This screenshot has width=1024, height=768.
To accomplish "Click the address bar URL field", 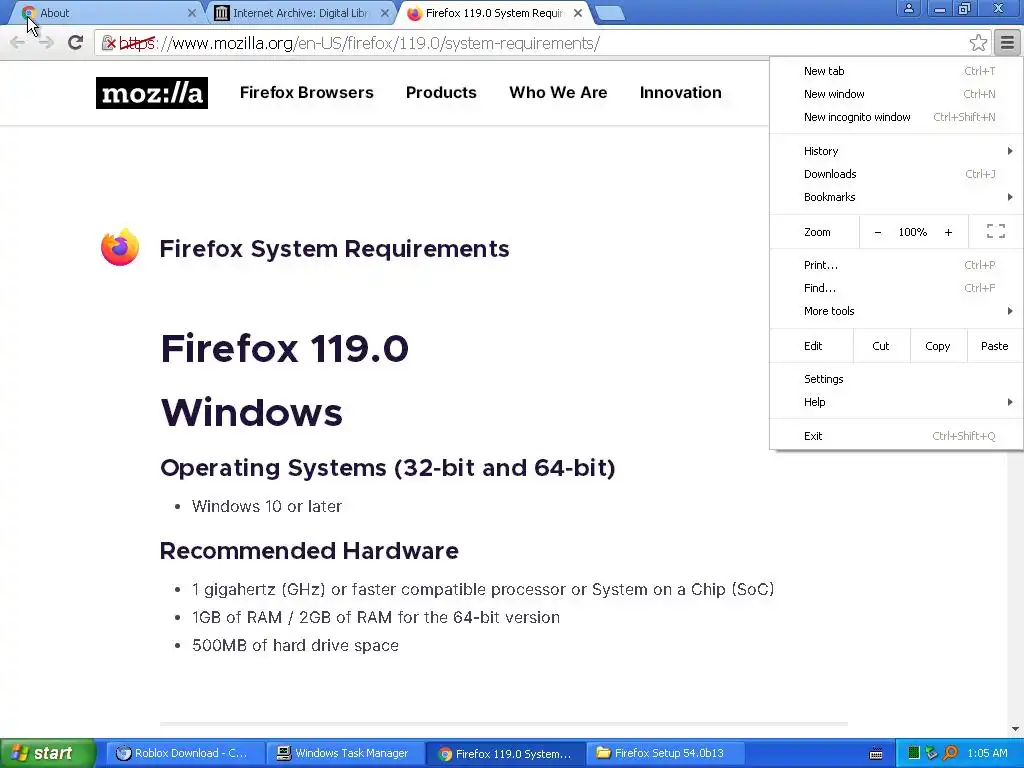I will 536,43.
